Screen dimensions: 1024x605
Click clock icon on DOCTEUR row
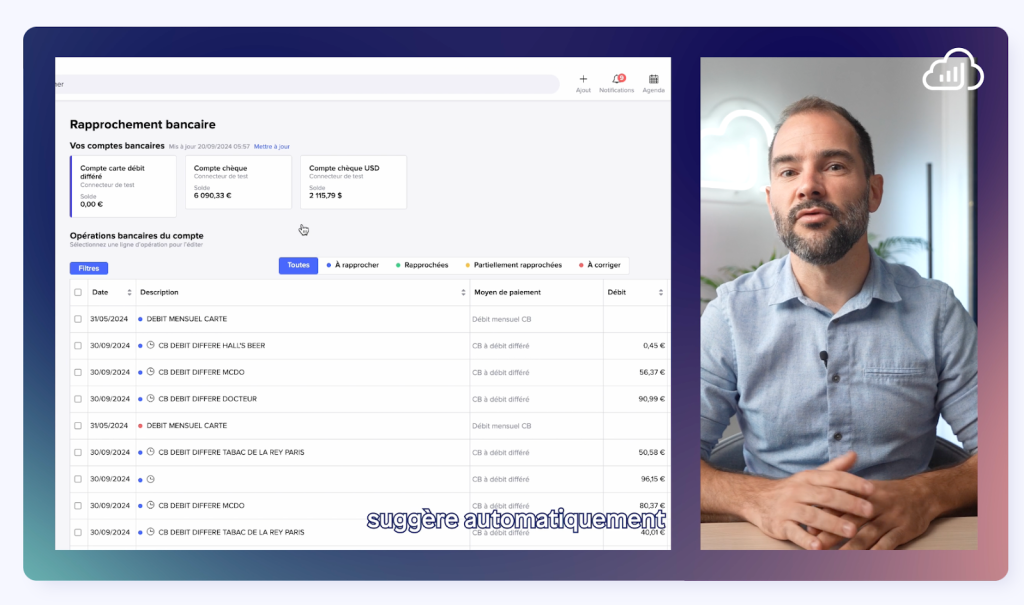(151, 399)
